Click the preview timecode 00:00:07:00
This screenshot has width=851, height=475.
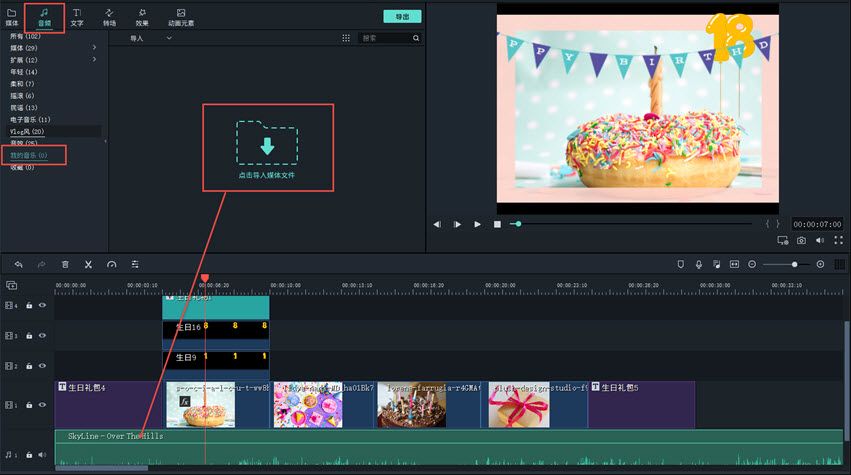coord(817,224)
